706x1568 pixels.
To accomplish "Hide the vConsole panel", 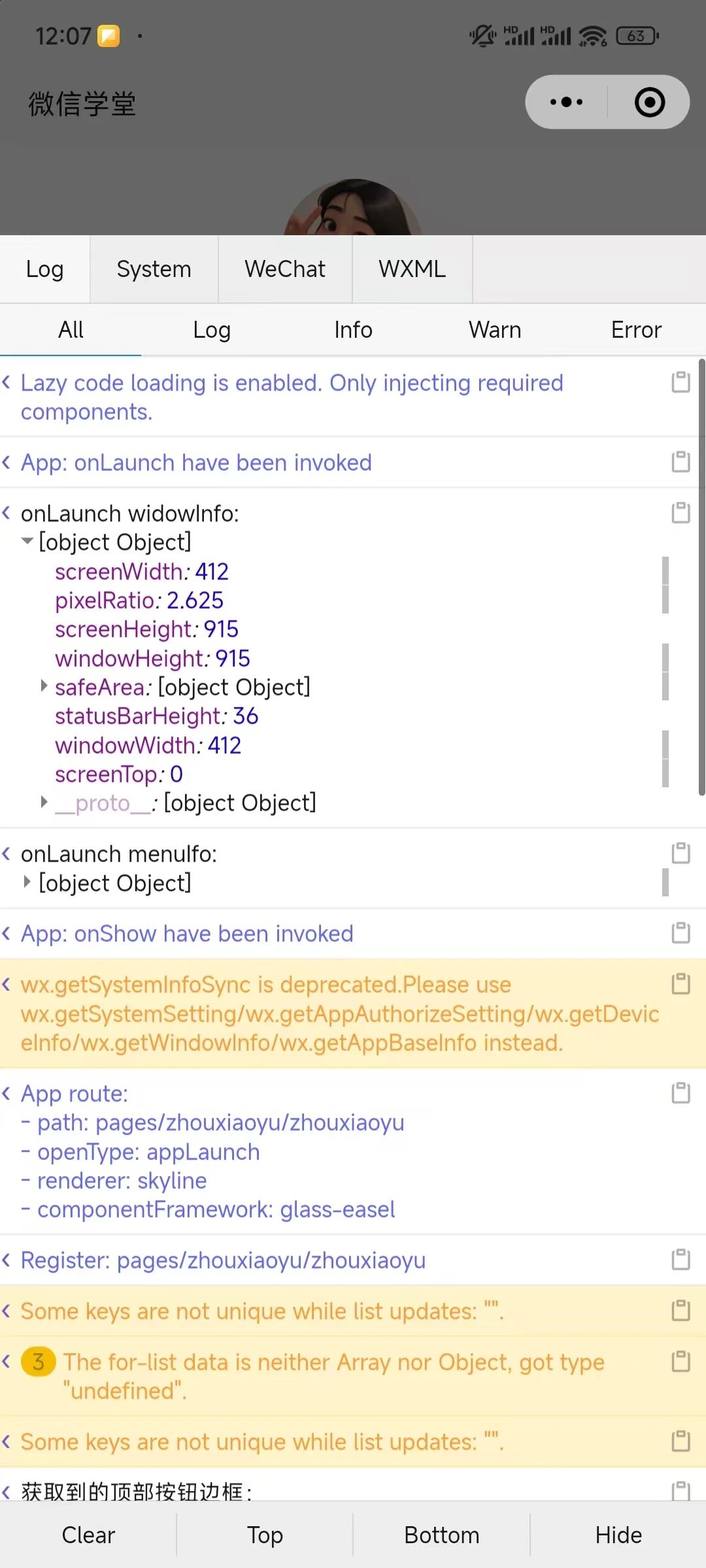I will click(x=618, y=1535).
